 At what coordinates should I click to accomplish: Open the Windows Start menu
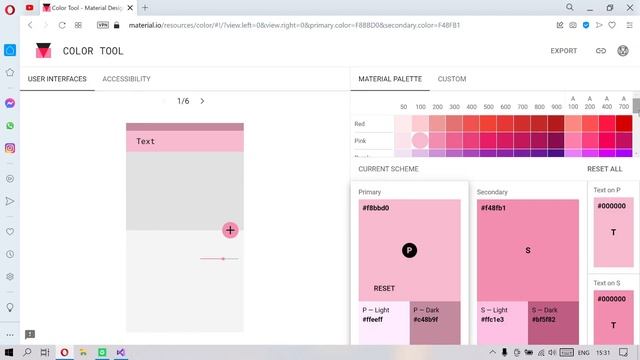[x=9, y=352]
